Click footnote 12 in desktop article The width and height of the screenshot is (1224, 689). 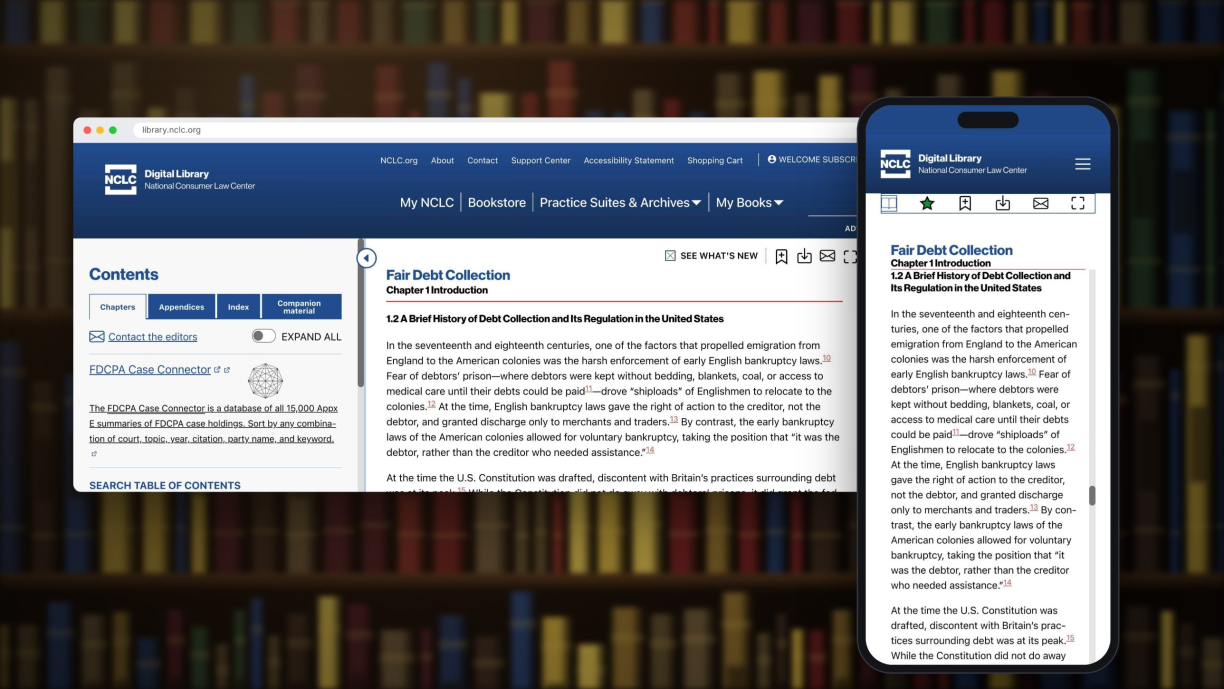[x=431, y=403]
